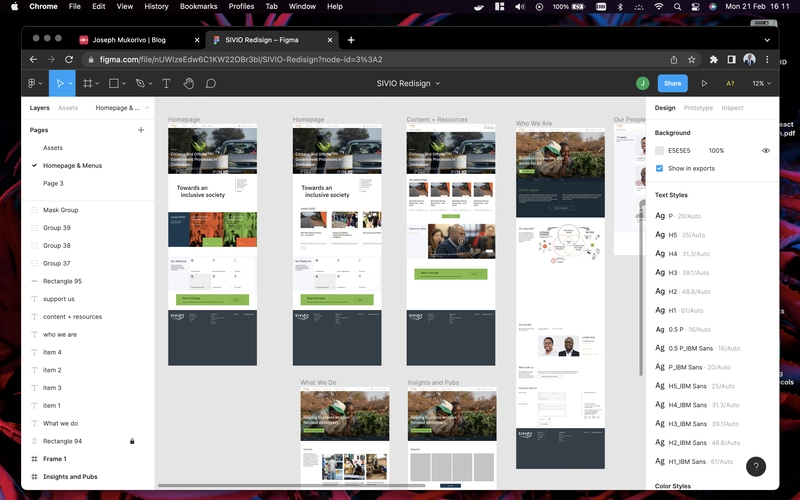Click the blue Share button
800x500 pixels.
pos(673,84)
